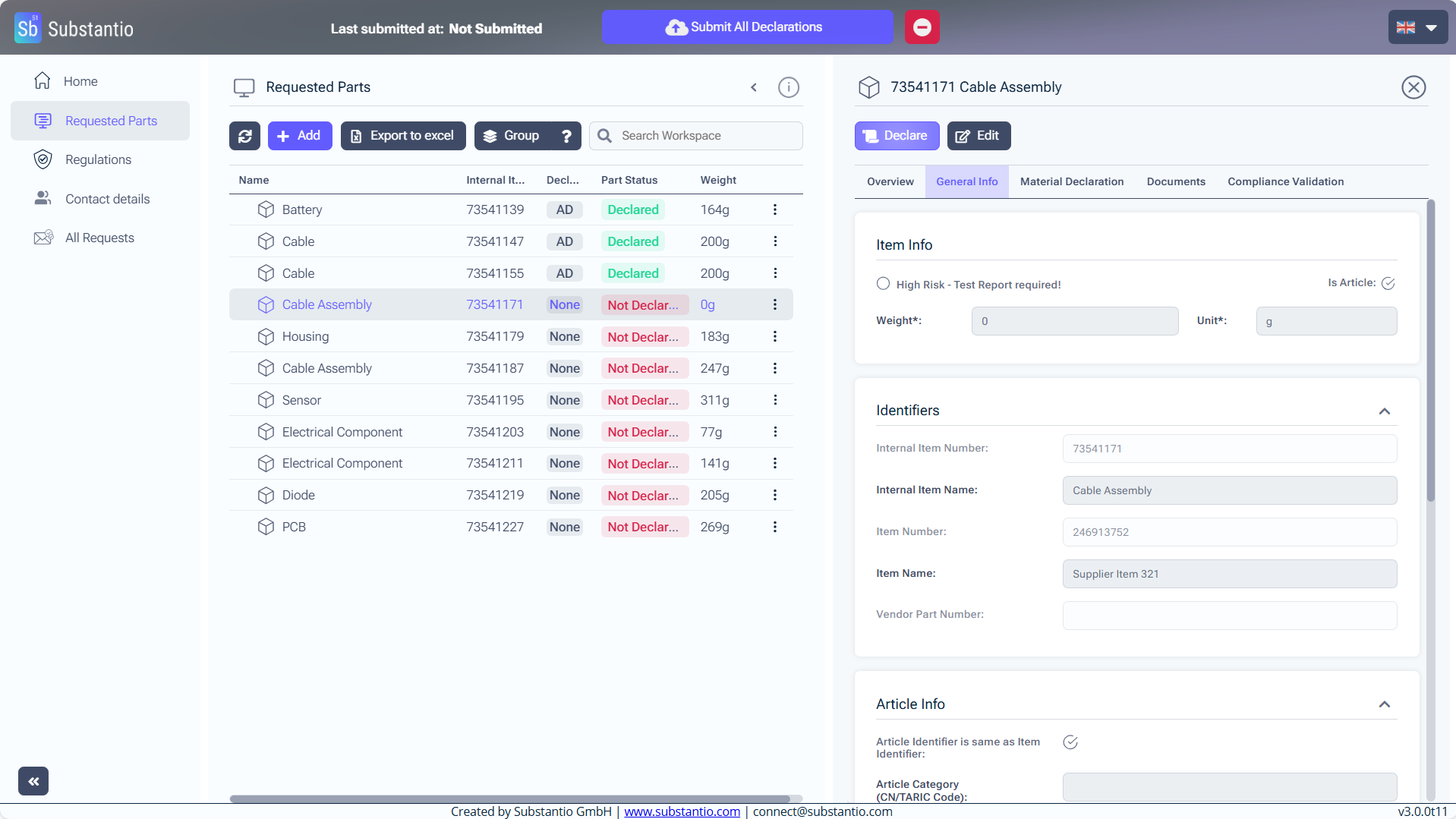1456x819 pixels.
Task: Click the help question mark next to Group
Action: (x=566, y=136)
